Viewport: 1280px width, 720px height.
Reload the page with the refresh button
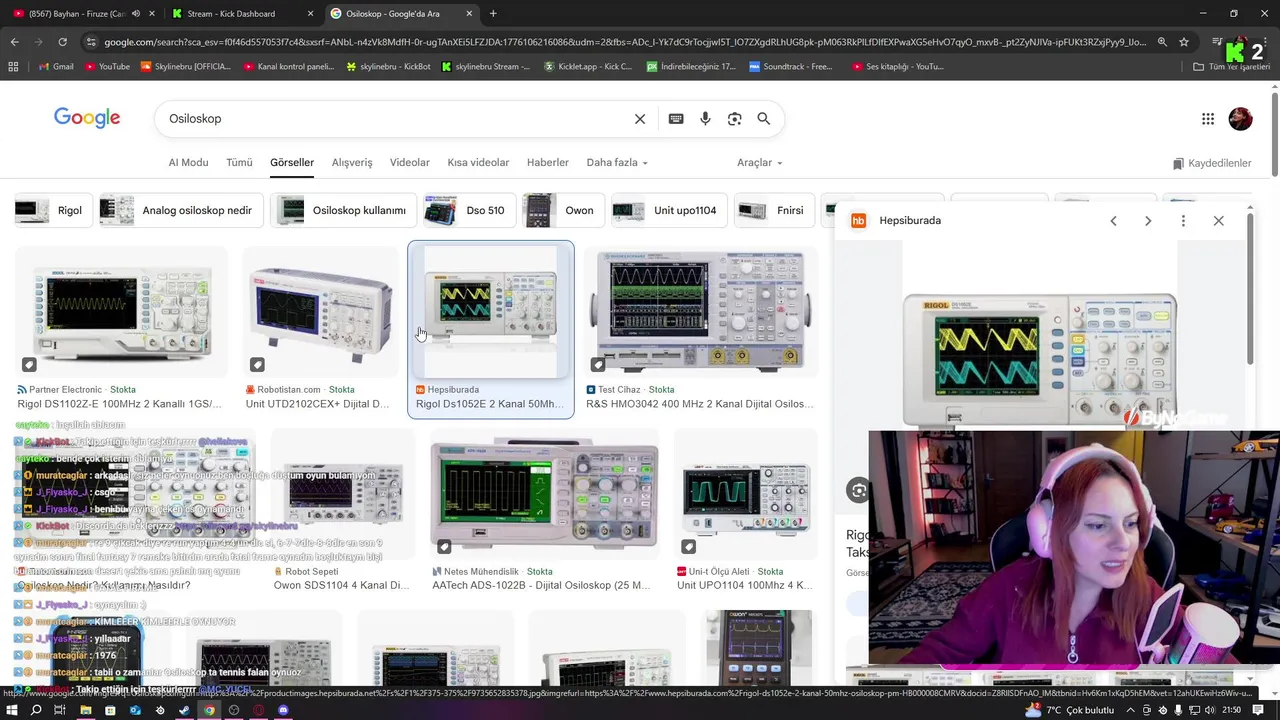pyautogui.click(x=62, y=42)
